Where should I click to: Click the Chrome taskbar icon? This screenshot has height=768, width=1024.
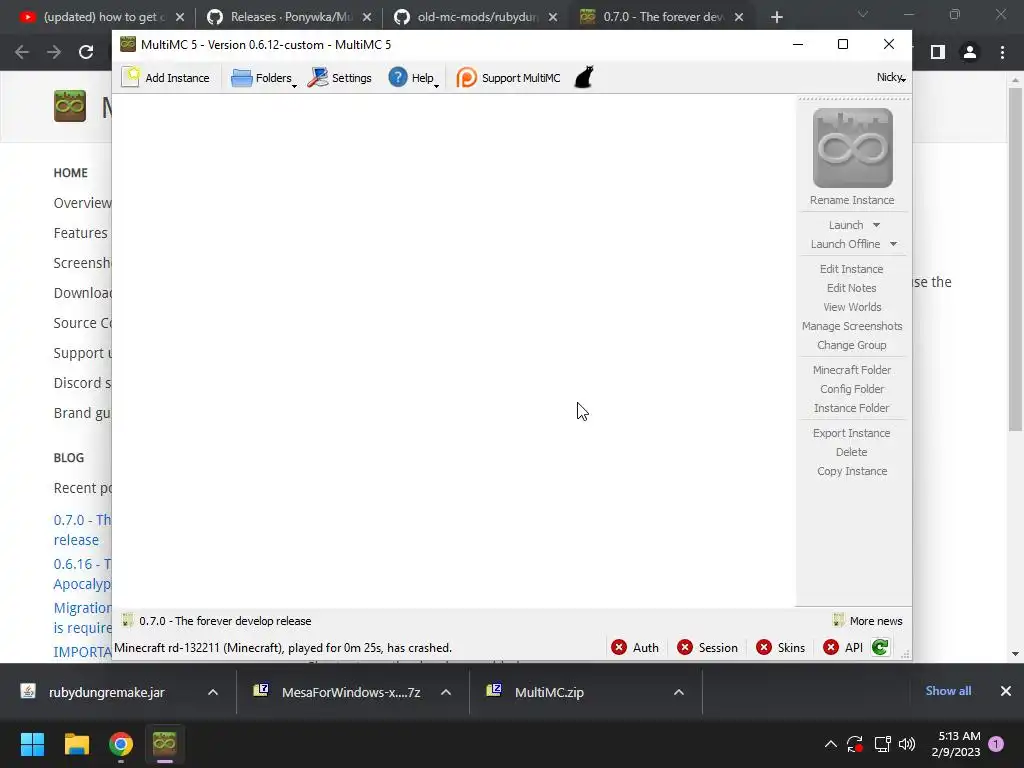[x=121, y=744]
